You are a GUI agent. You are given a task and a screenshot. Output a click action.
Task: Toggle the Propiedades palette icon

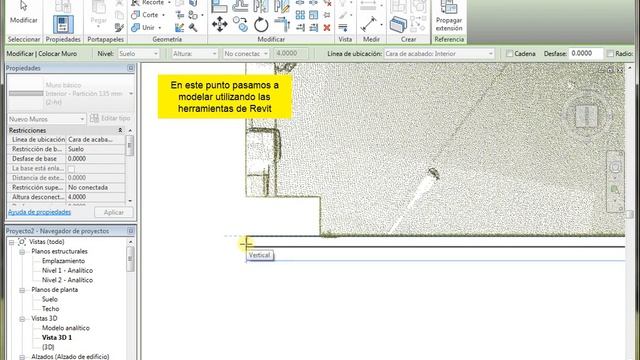(63, 24)
